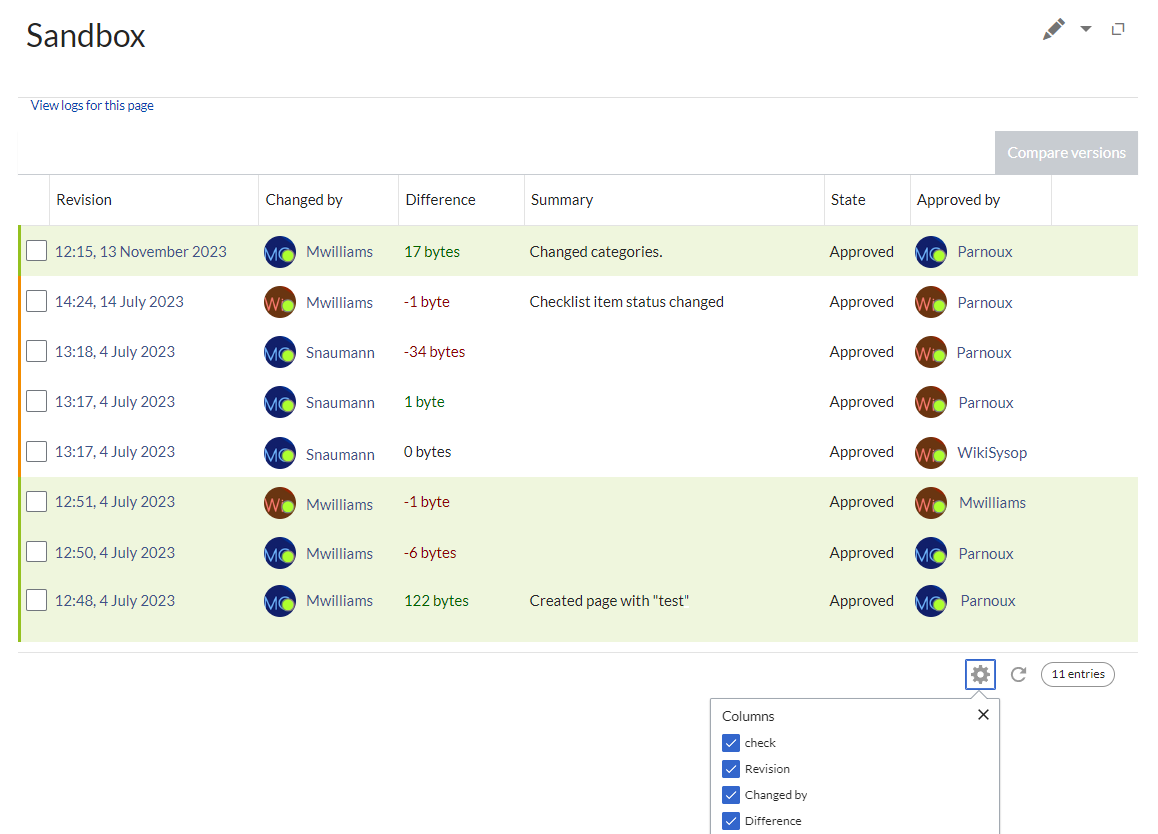Image resolution: width=1158 pixels, height=834 pixels.
Task: Click the Compare versions button
Action: point(1066,153)
